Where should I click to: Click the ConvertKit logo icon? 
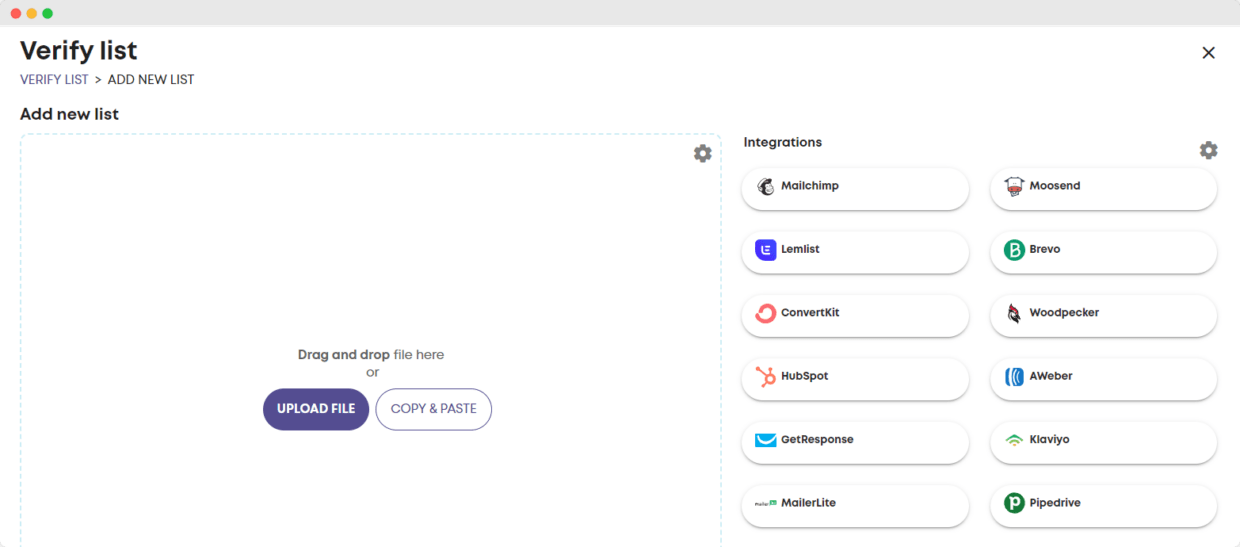point(766,314)
